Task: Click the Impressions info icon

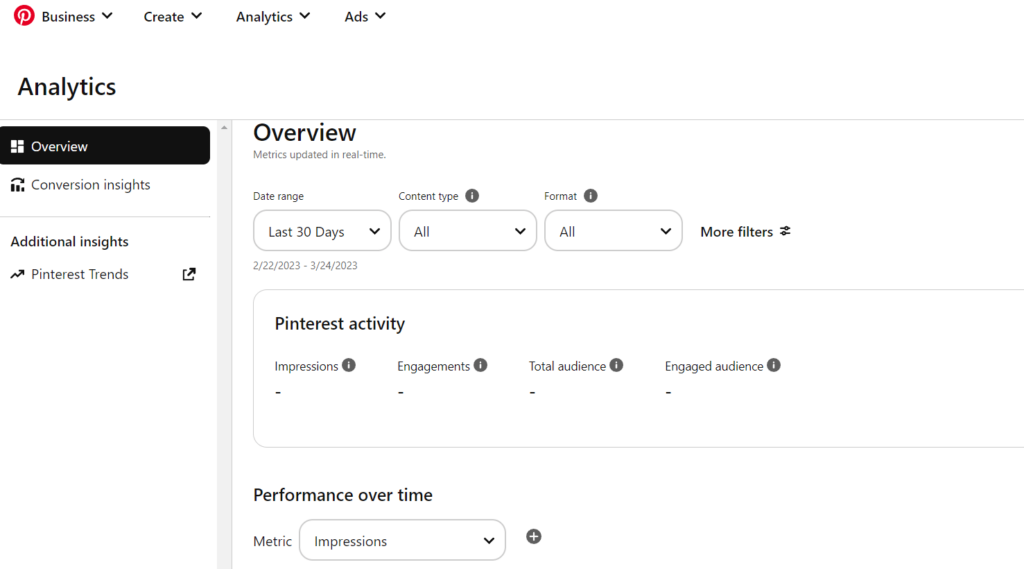Action: [349, 366]
